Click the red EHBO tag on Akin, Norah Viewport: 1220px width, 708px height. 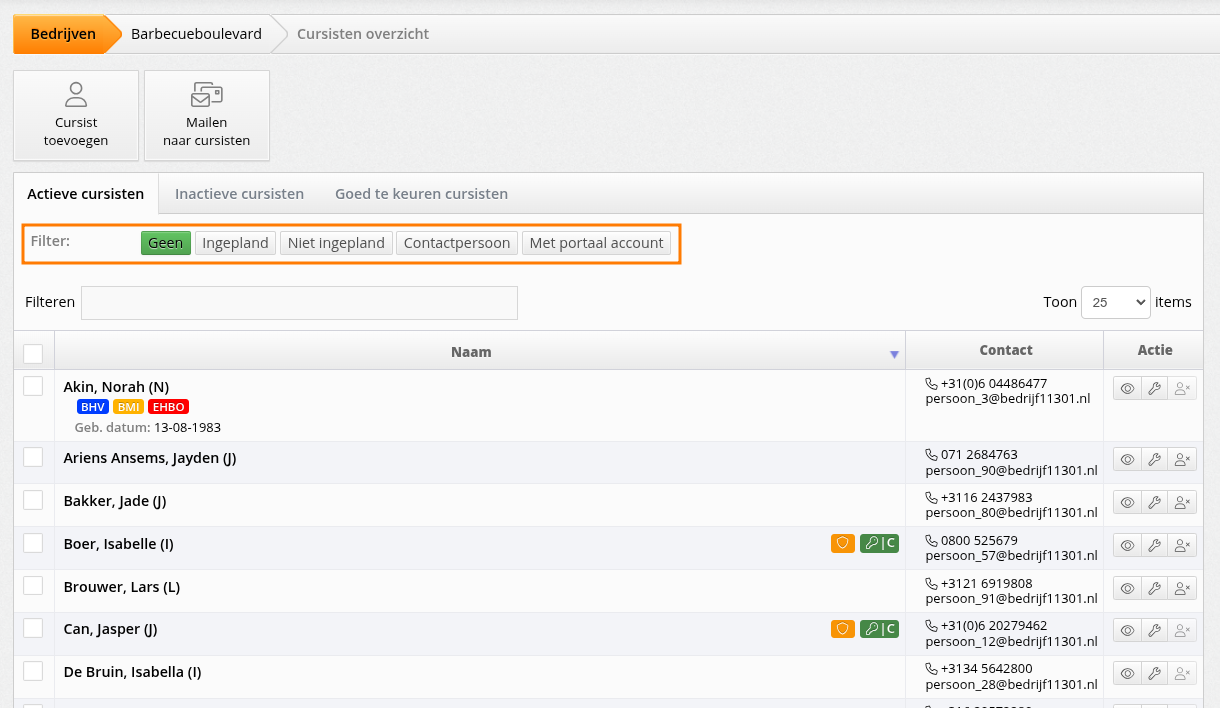click(168, 407)
